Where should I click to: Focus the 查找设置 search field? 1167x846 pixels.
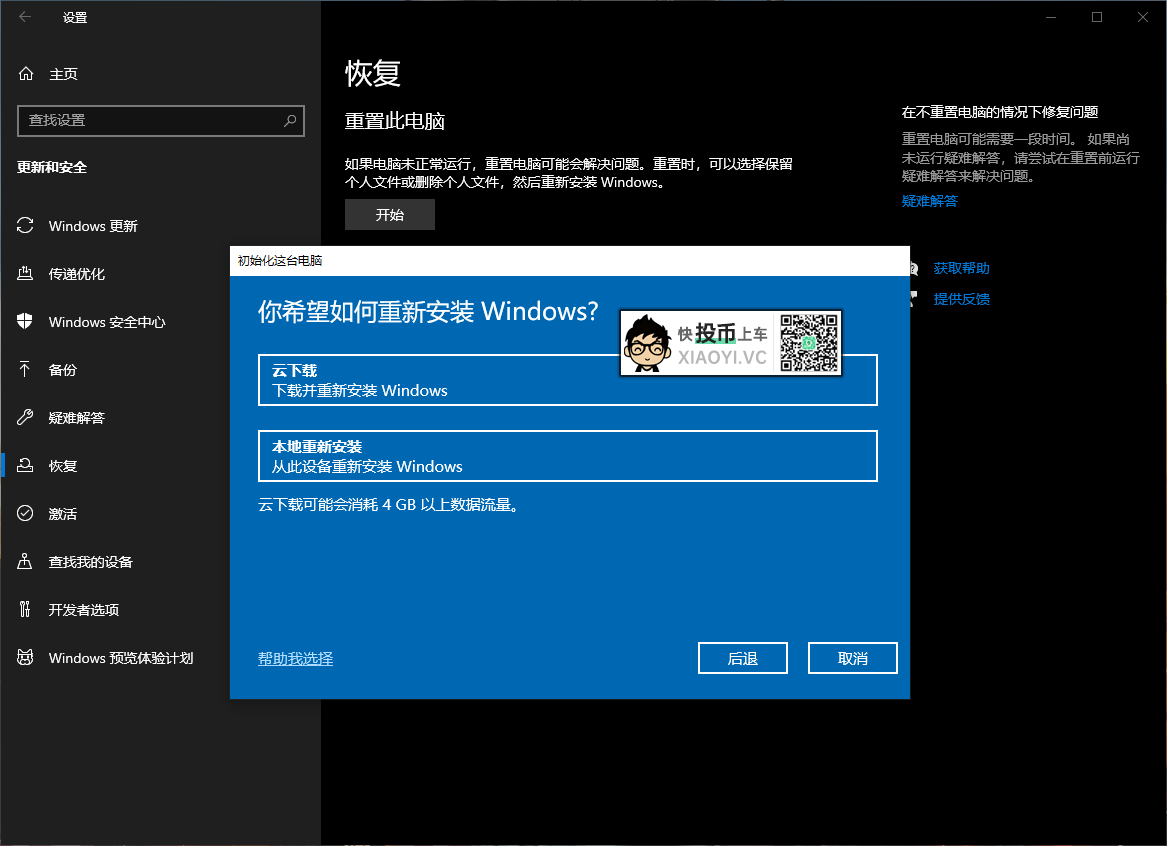click(x=161, y=121)
